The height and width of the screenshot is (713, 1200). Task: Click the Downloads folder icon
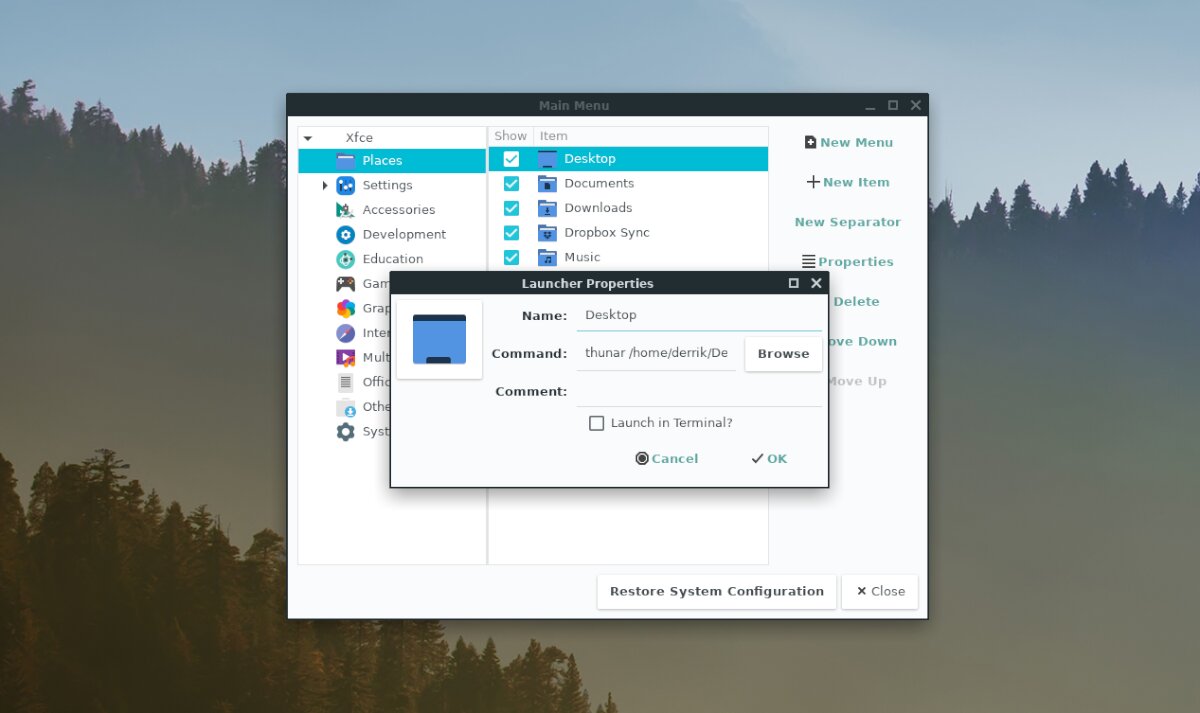547,208
